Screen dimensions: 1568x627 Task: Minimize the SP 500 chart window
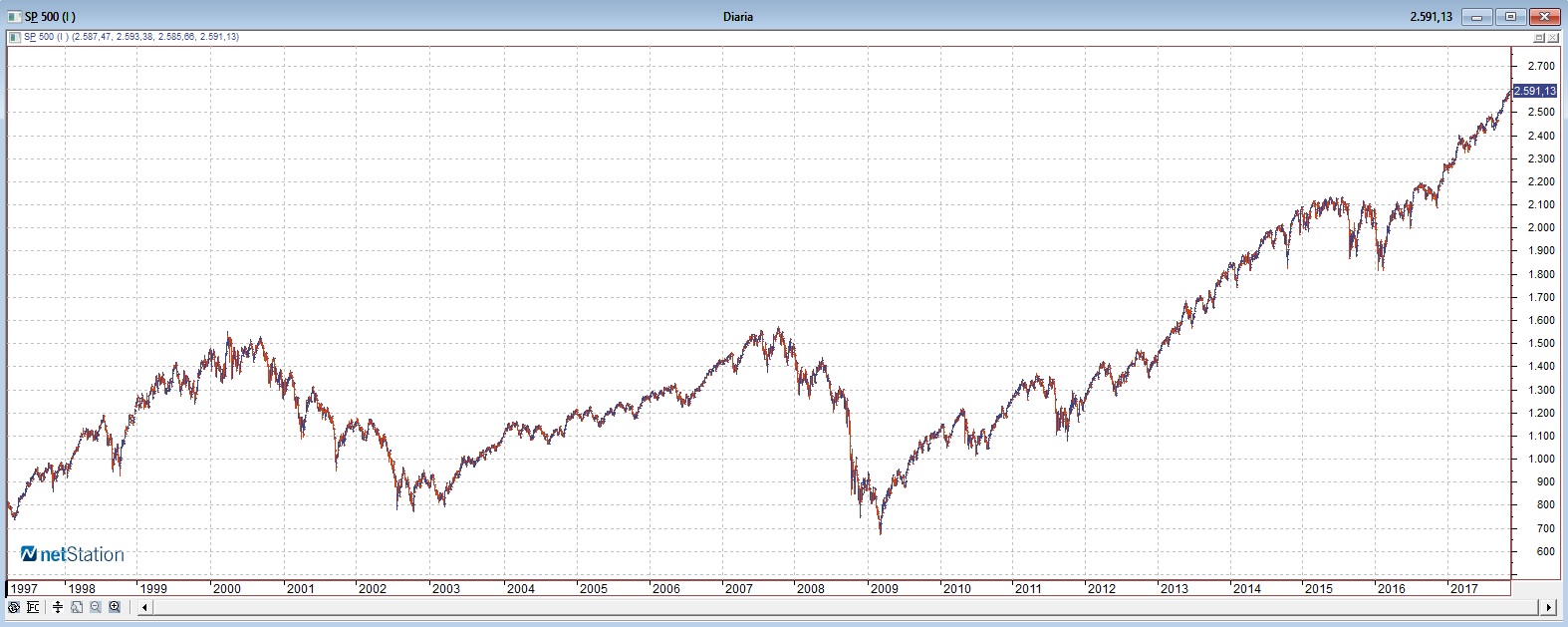[x=1476, y=17]
